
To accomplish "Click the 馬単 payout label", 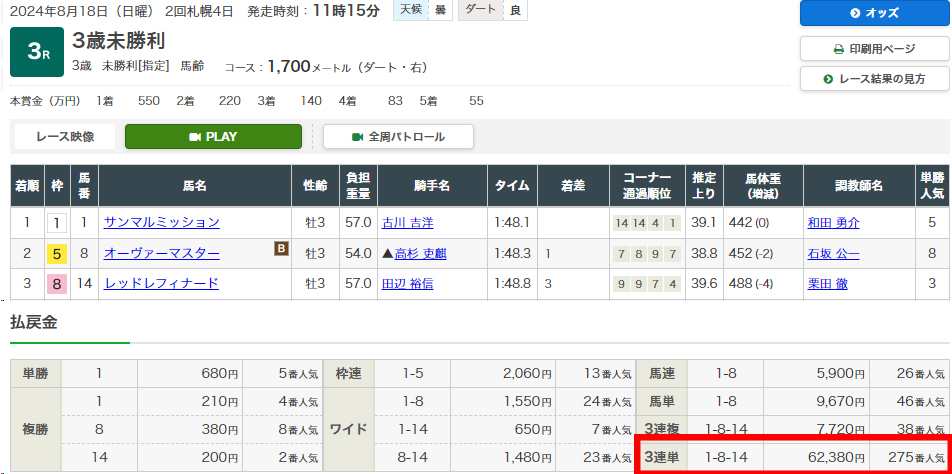I will (x=661, y=402).
